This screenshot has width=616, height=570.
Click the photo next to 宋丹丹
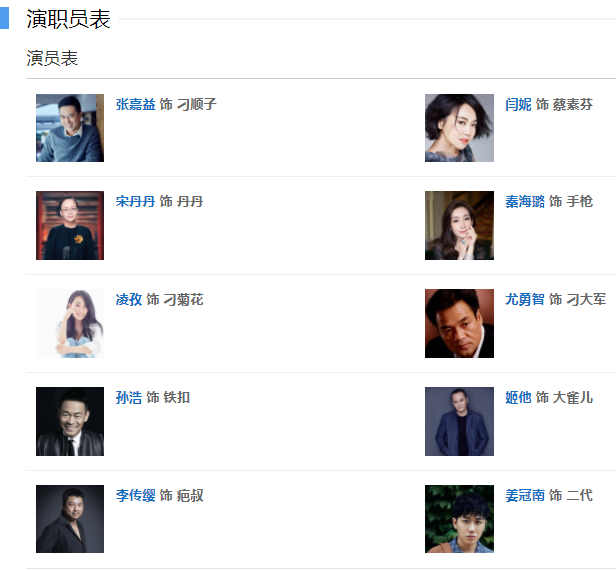click(70, 226)
